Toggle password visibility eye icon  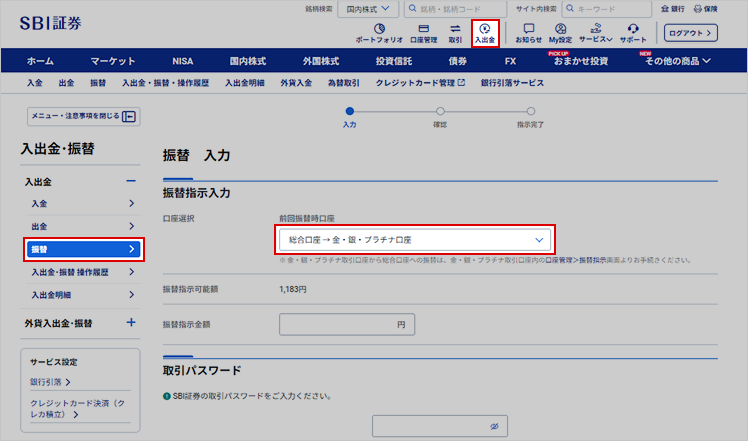[494, 427]
